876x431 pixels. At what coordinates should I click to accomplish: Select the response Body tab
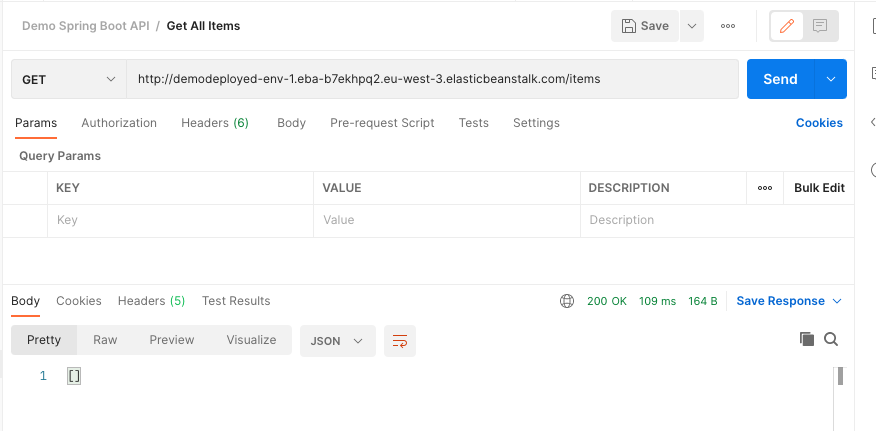(25, 301)
